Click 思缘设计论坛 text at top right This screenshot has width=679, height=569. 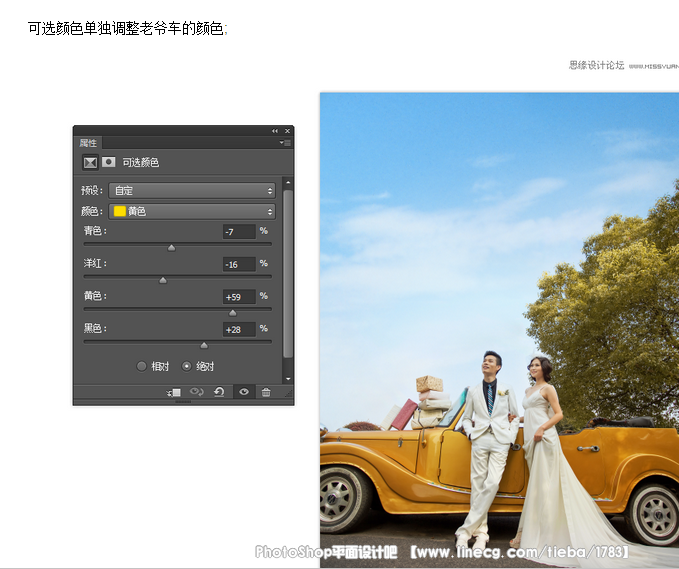pos(596,65)
